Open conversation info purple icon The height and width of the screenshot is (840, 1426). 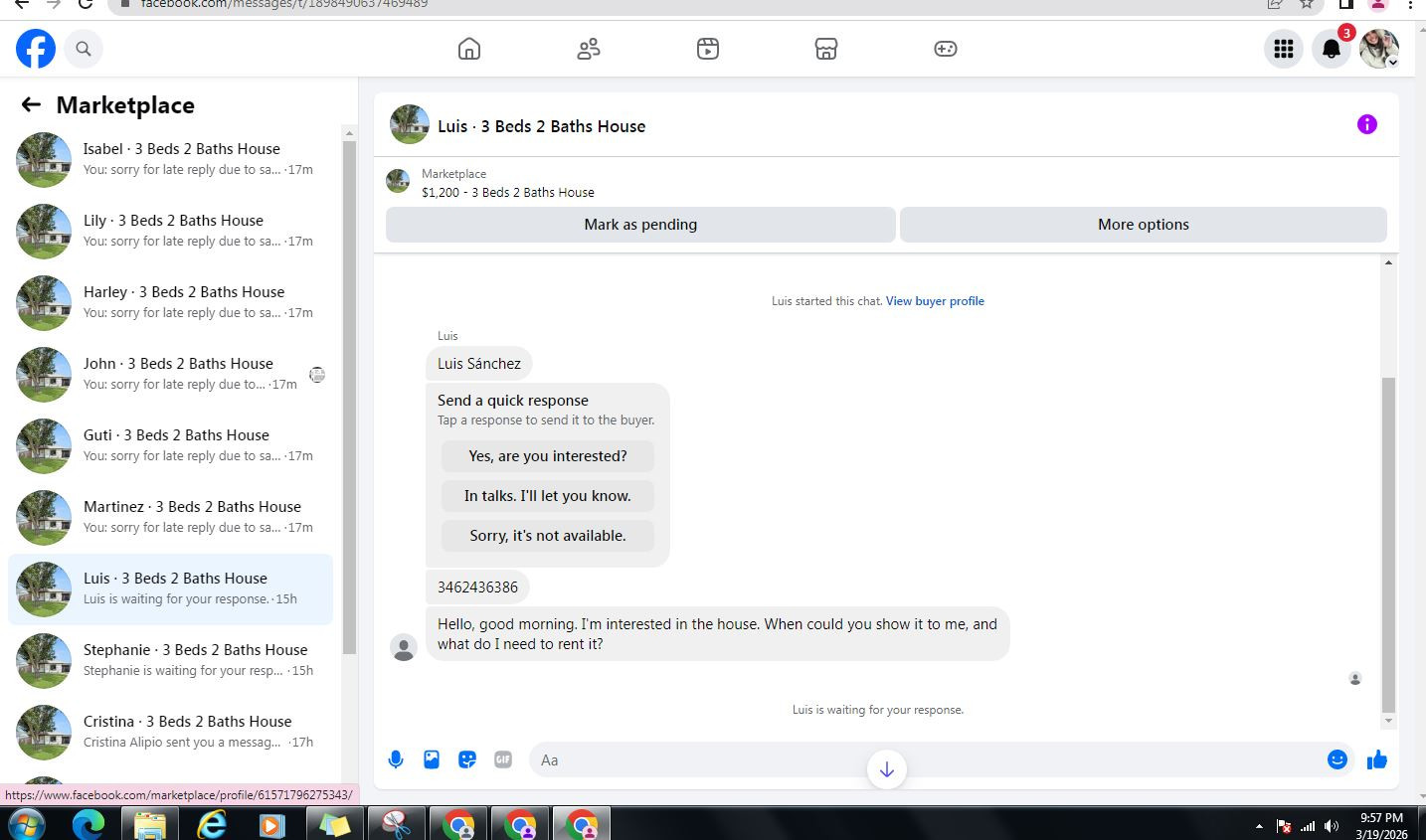tap(1367, 124)
